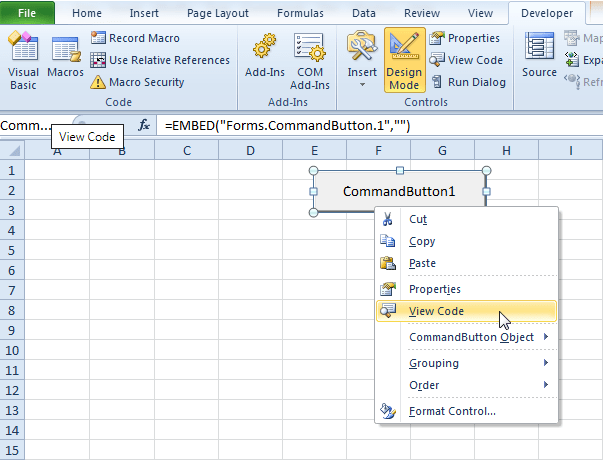Select Format Control from context menu
Screen dimensions: 607x470
[x=452, y=411]
